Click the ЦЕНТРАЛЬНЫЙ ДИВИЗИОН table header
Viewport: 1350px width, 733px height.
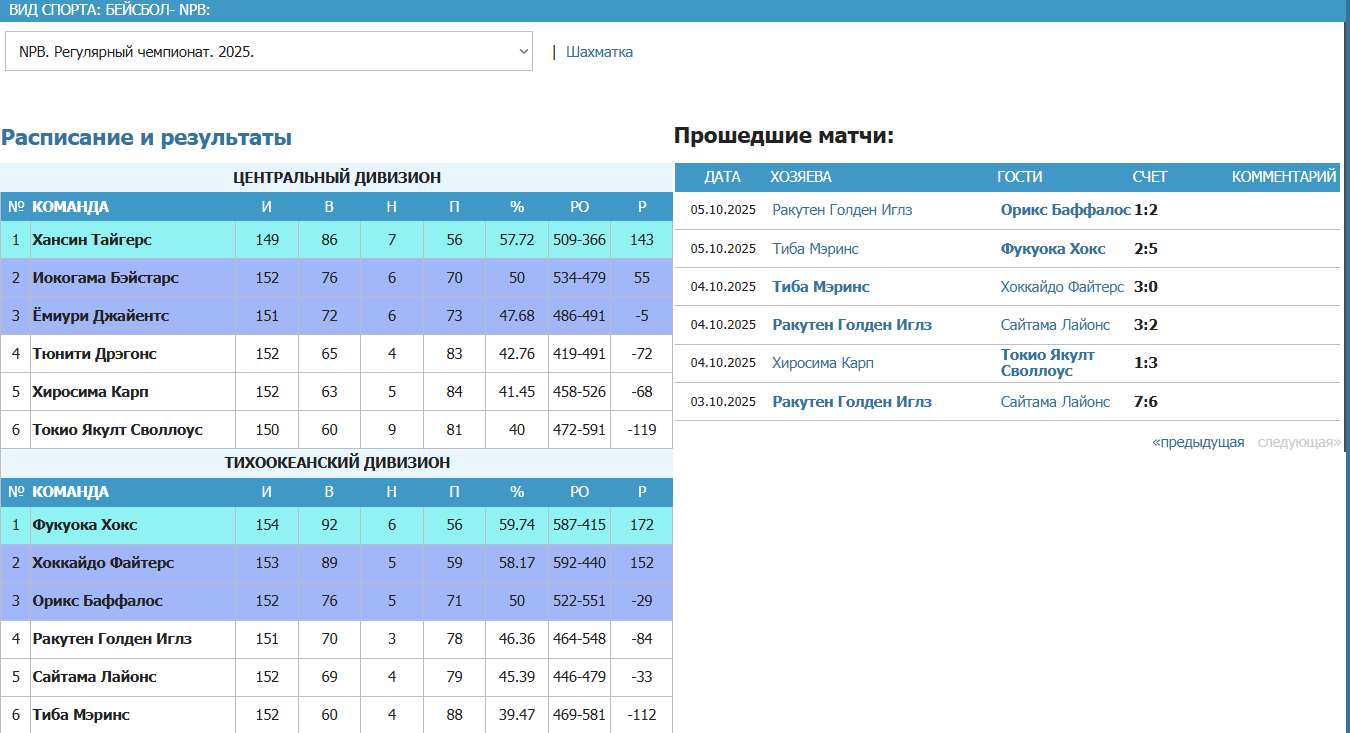337,178
